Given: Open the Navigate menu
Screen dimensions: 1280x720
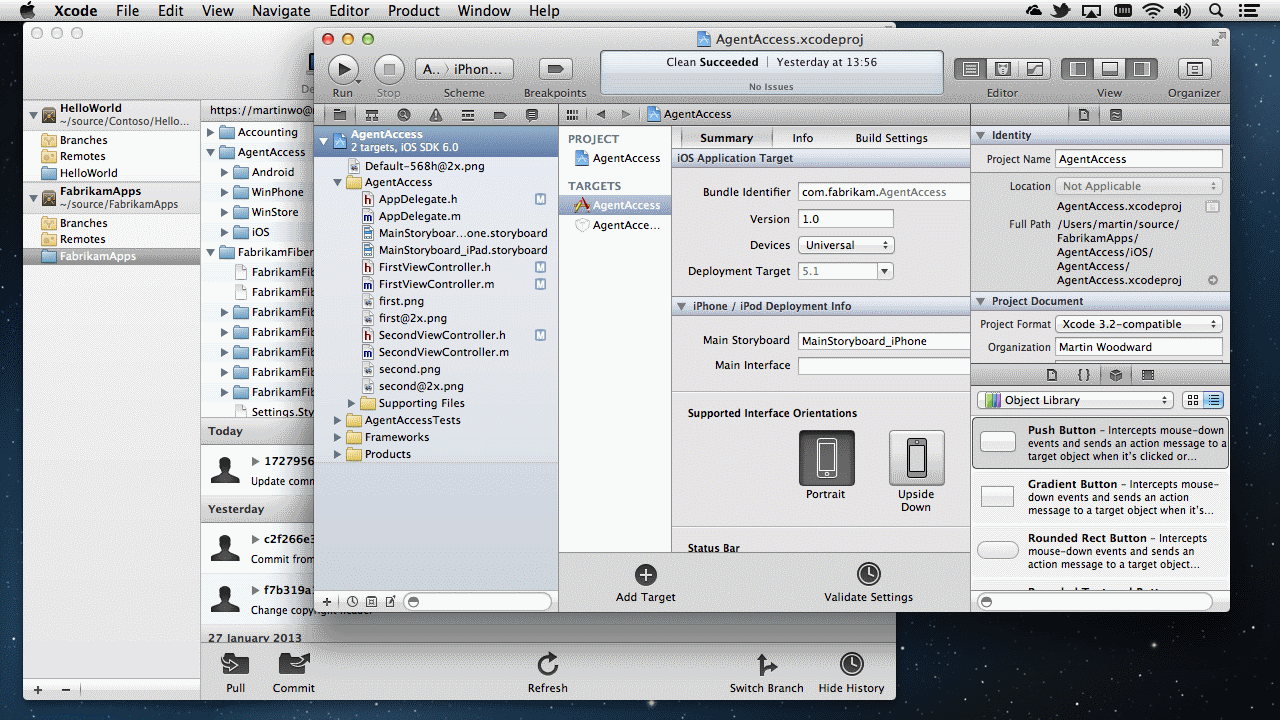Looking at the screenshot, I should point(281,11).
